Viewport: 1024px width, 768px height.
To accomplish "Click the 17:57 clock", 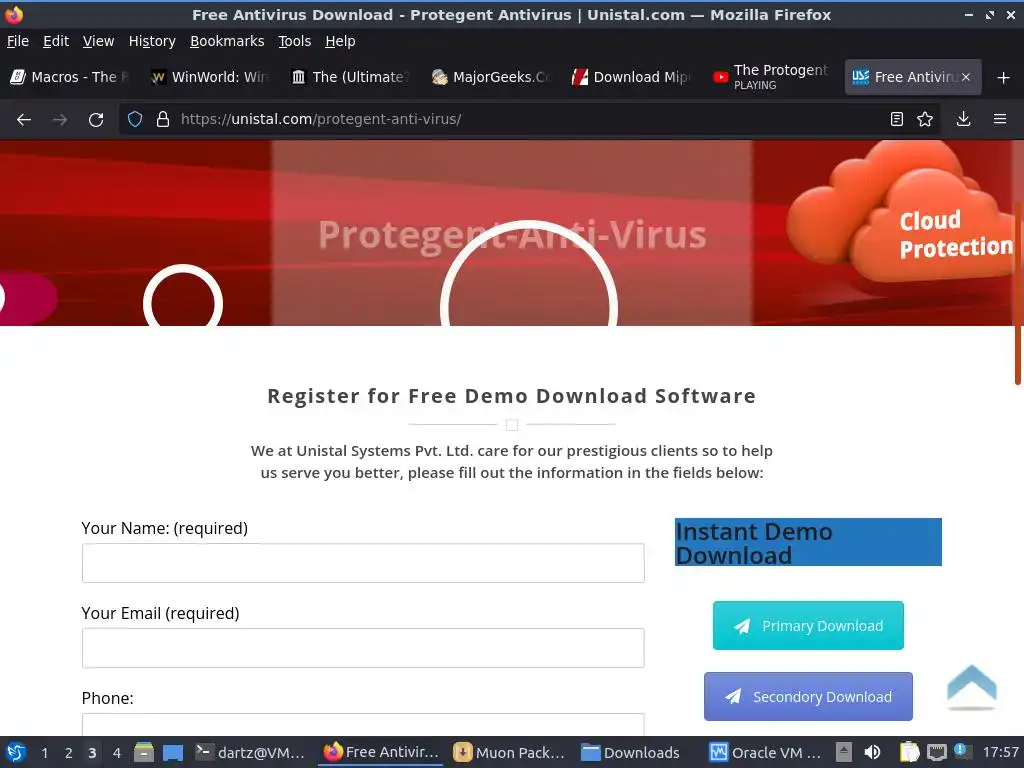I will click(x=1000, y=753).
